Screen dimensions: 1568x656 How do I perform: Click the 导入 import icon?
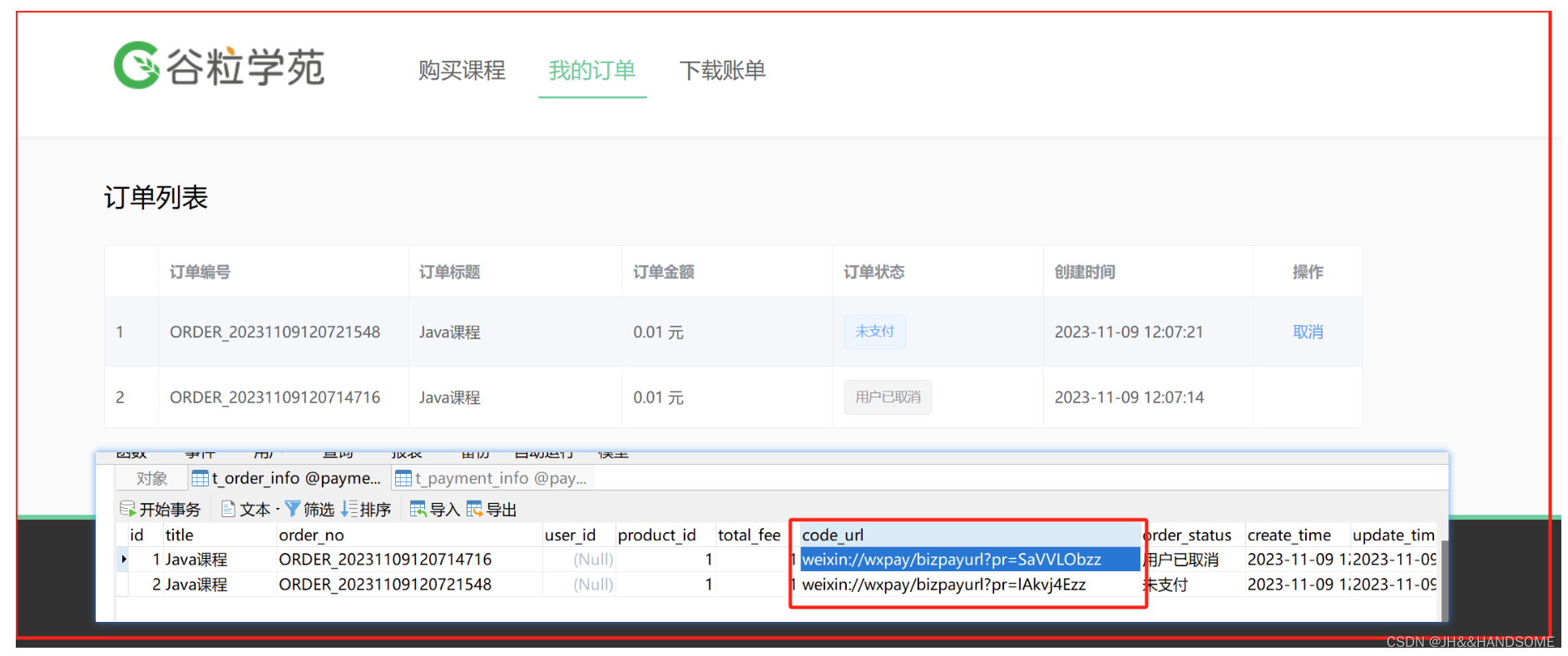pos(418,509)
